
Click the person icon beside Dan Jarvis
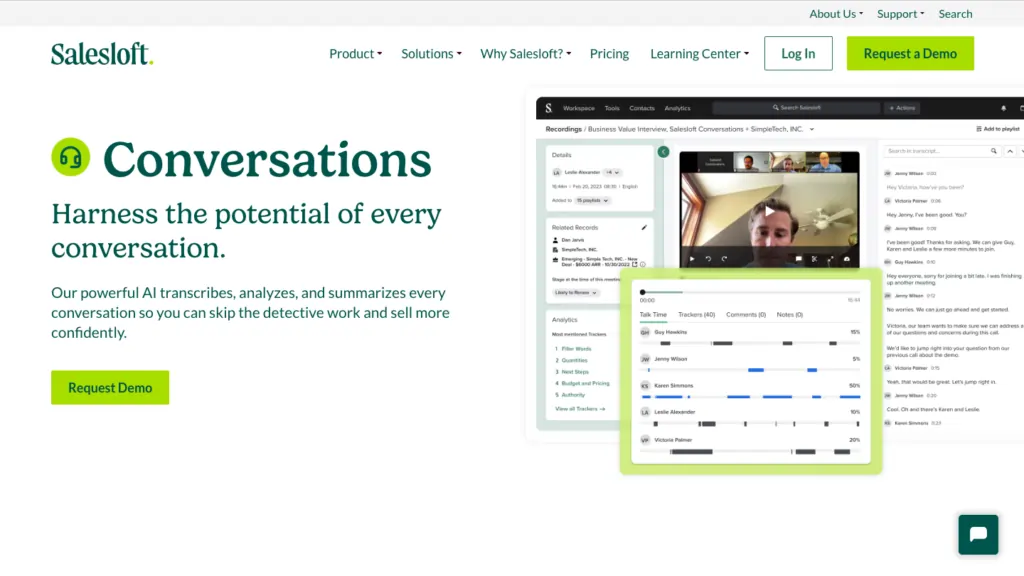coord(555,240)
